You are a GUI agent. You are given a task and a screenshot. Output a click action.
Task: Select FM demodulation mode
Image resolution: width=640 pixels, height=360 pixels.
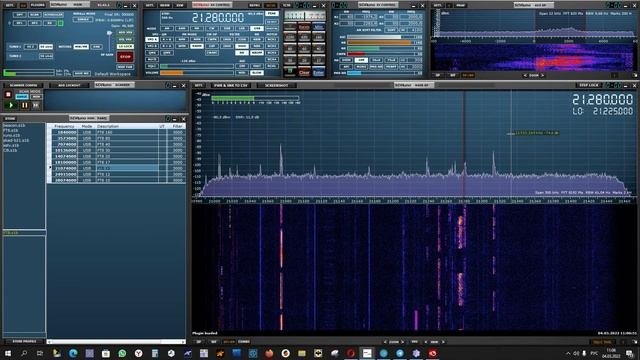(x=197, y=29)
